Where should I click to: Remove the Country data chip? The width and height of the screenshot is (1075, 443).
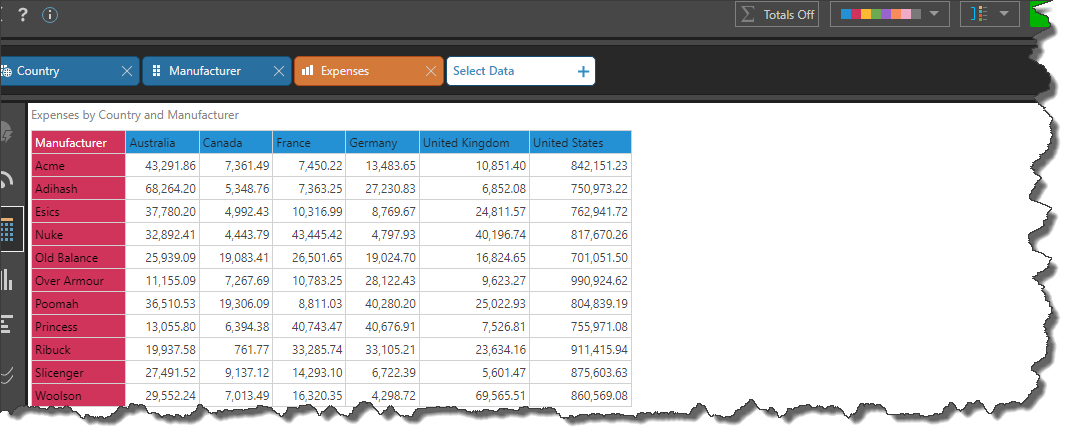click(126, 71)
